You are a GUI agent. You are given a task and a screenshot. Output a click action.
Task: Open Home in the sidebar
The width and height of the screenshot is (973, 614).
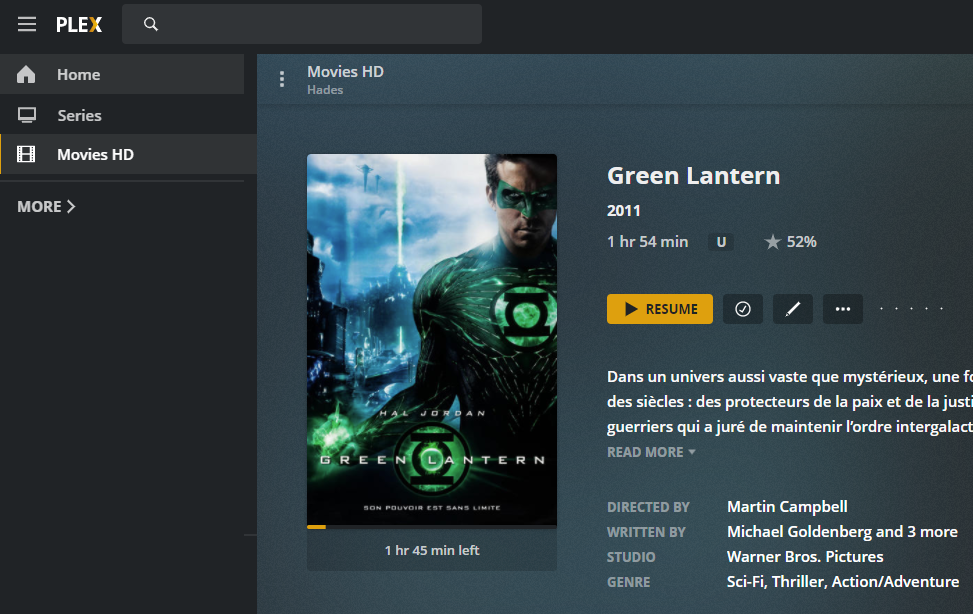pyautogui.click(x=122, y=74)
